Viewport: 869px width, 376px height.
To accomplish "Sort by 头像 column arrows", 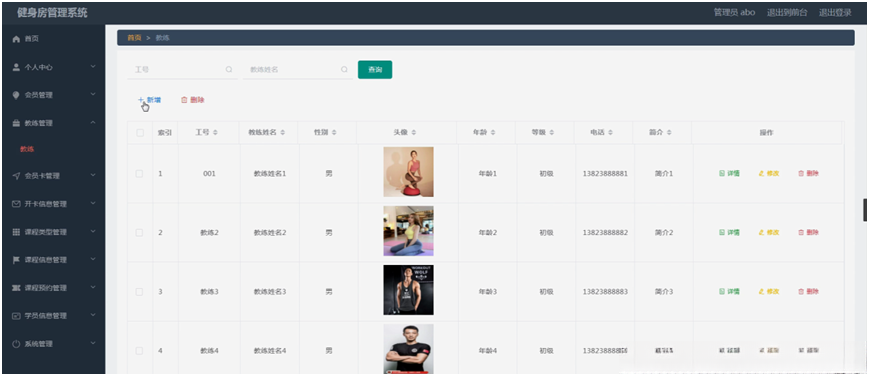I will [x=414, y=133].
